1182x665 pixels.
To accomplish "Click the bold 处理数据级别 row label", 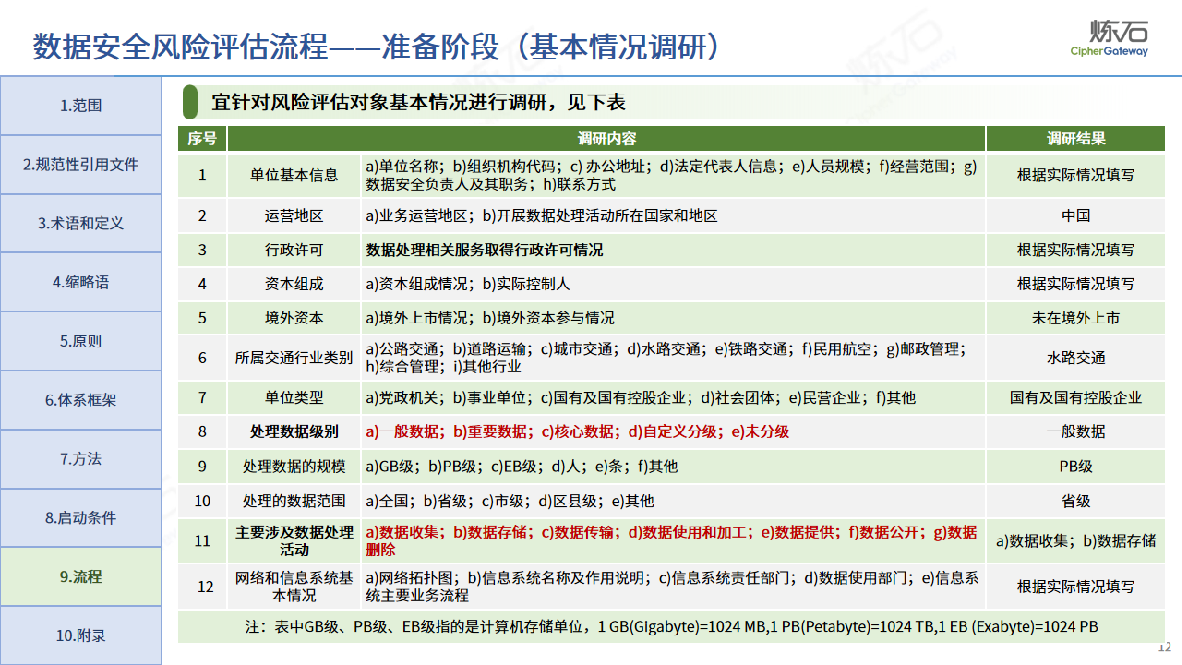I will coord(294,431).
